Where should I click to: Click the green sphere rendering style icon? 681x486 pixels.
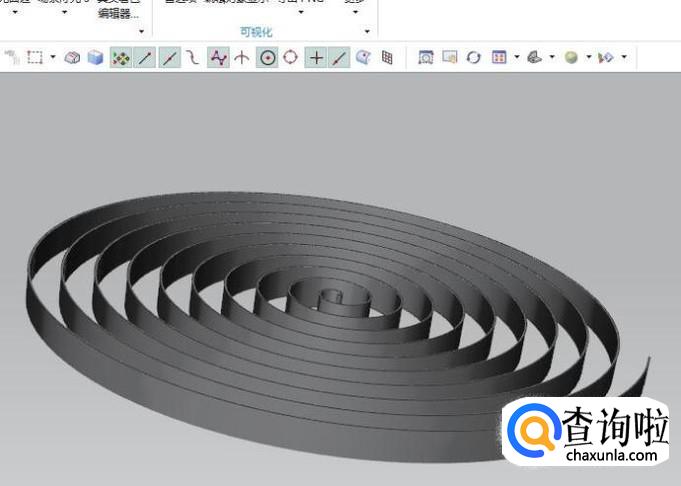coord(571,58)
